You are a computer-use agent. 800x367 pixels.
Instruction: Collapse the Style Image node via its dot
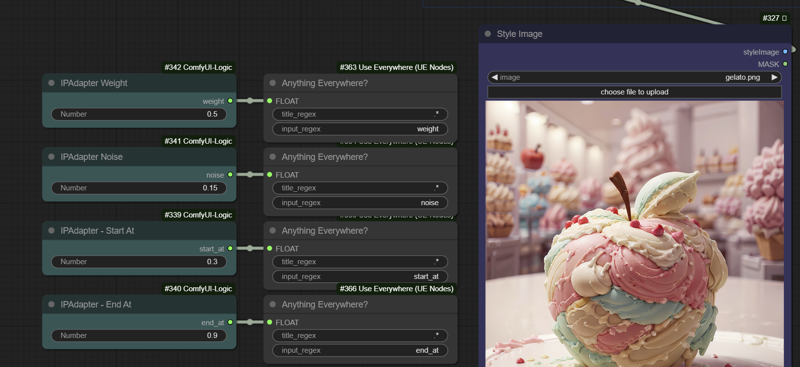488,34
